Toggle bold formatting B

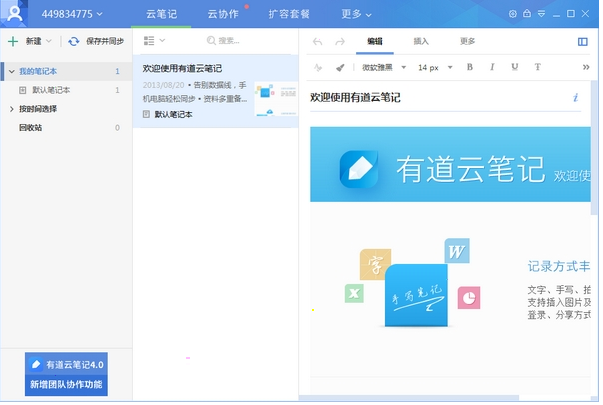click(470, 67)
